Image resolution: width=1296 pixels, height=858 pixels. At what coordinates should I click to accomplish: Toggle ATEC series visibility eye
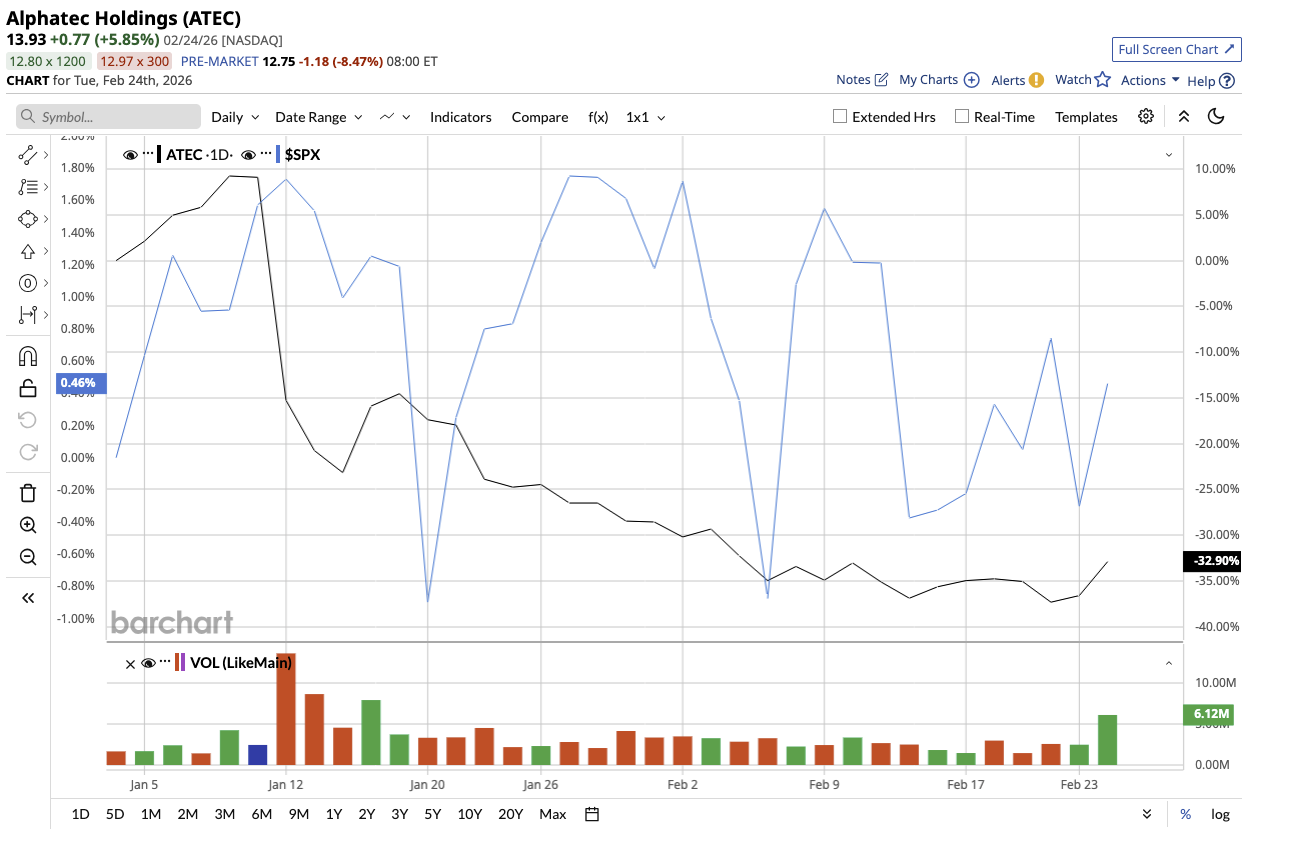130,155
